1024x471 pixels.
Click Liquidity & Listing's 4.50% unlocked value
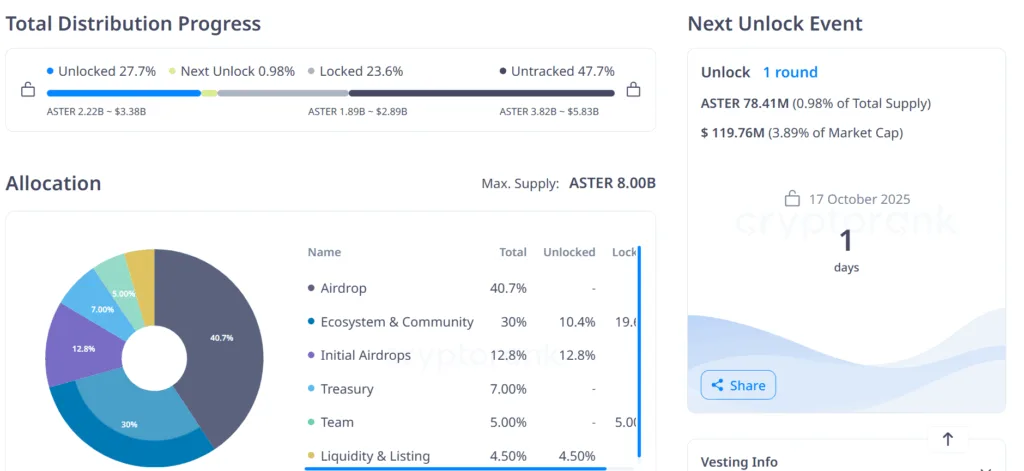(x=576, y=456)
